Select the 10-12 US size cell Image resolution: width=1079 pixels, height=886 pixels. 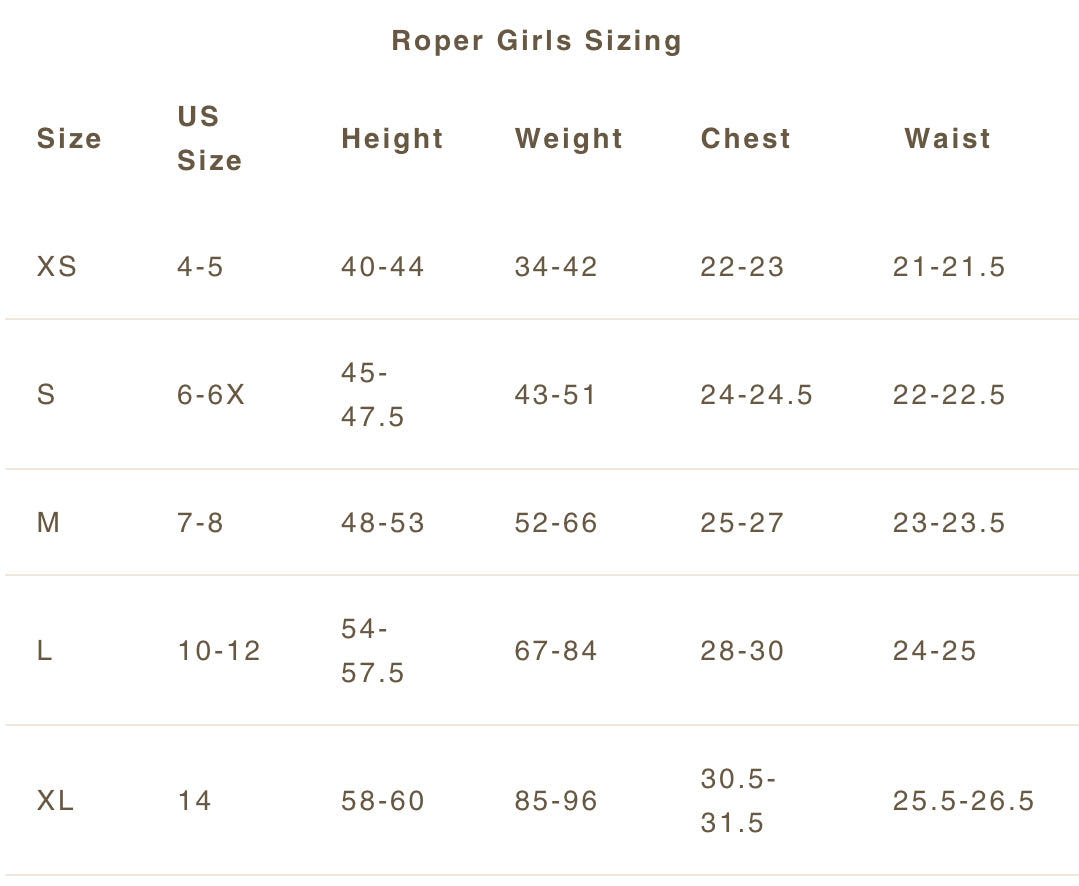[x=219, y=651]
